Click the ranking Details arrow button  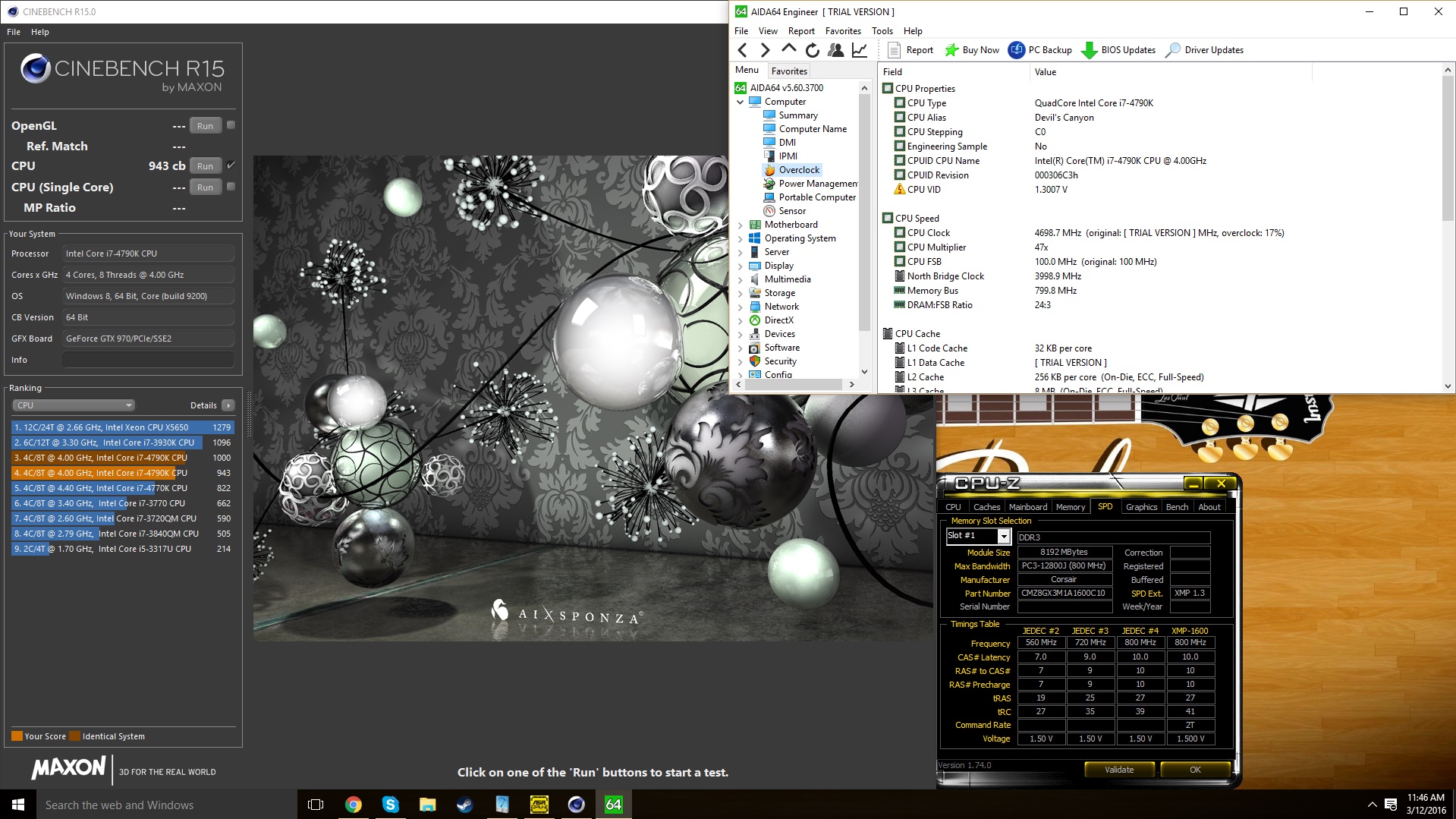point(228,405)
